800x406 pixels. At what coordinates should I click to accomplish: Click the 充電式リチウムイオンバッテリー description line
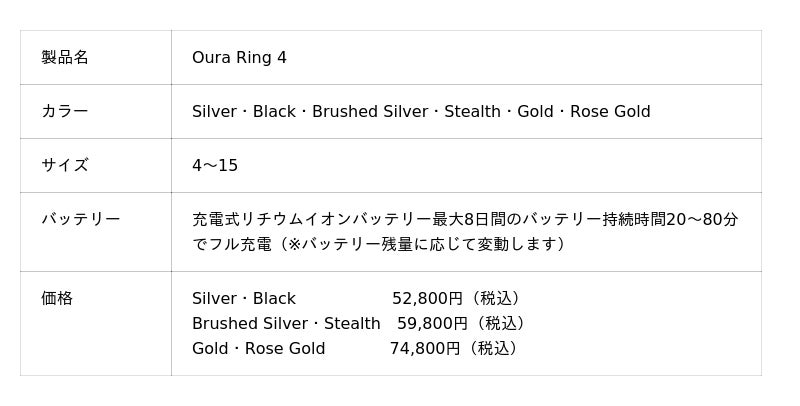tap(465, 220)
